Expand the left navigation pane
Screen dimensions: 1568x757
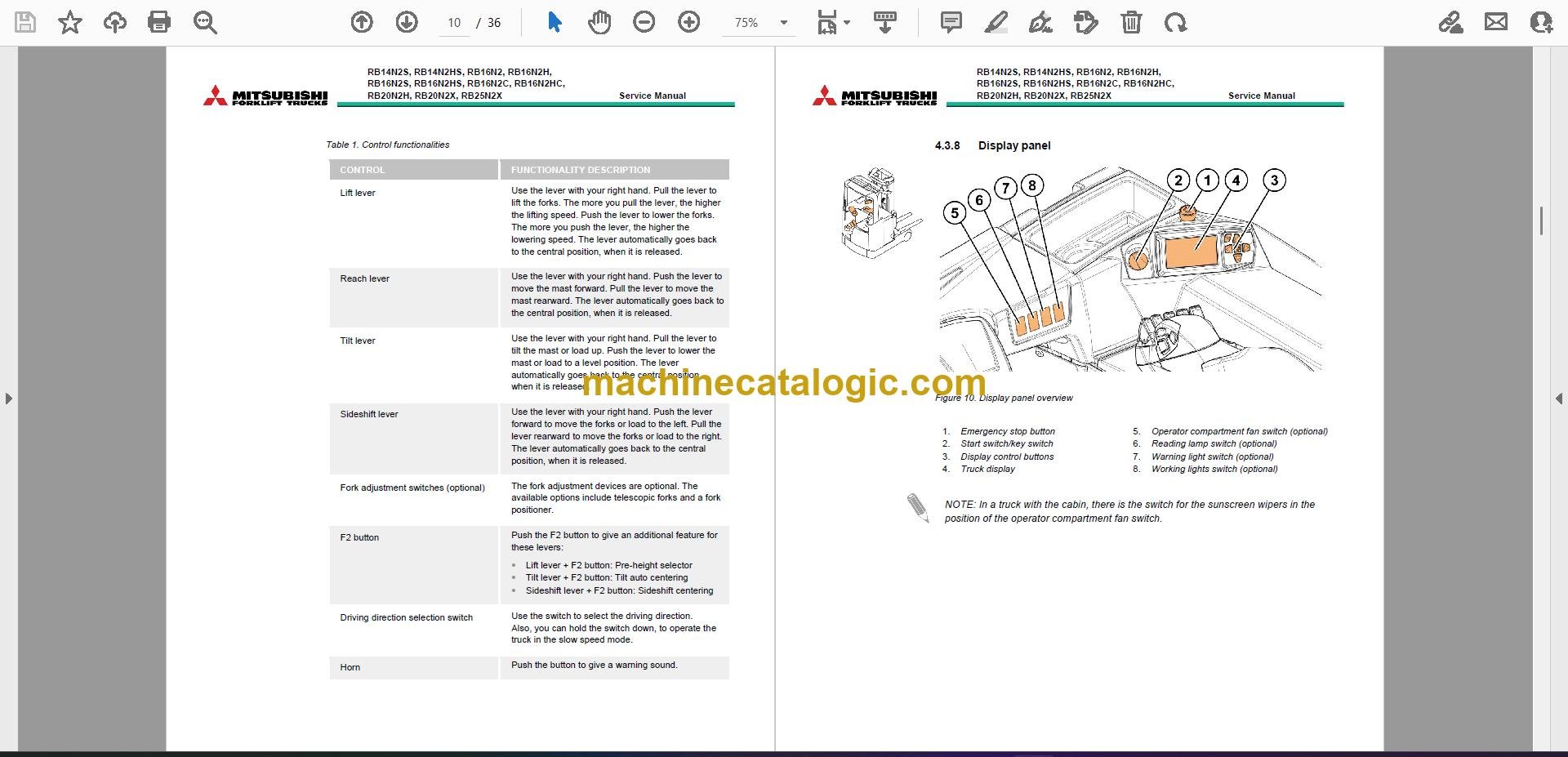[8, 399]
